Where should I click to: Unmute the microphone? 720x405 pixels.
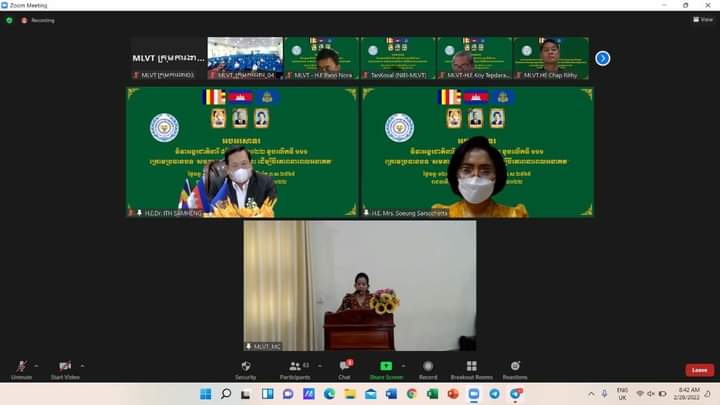pyautogui.click(x=21, y=368)
